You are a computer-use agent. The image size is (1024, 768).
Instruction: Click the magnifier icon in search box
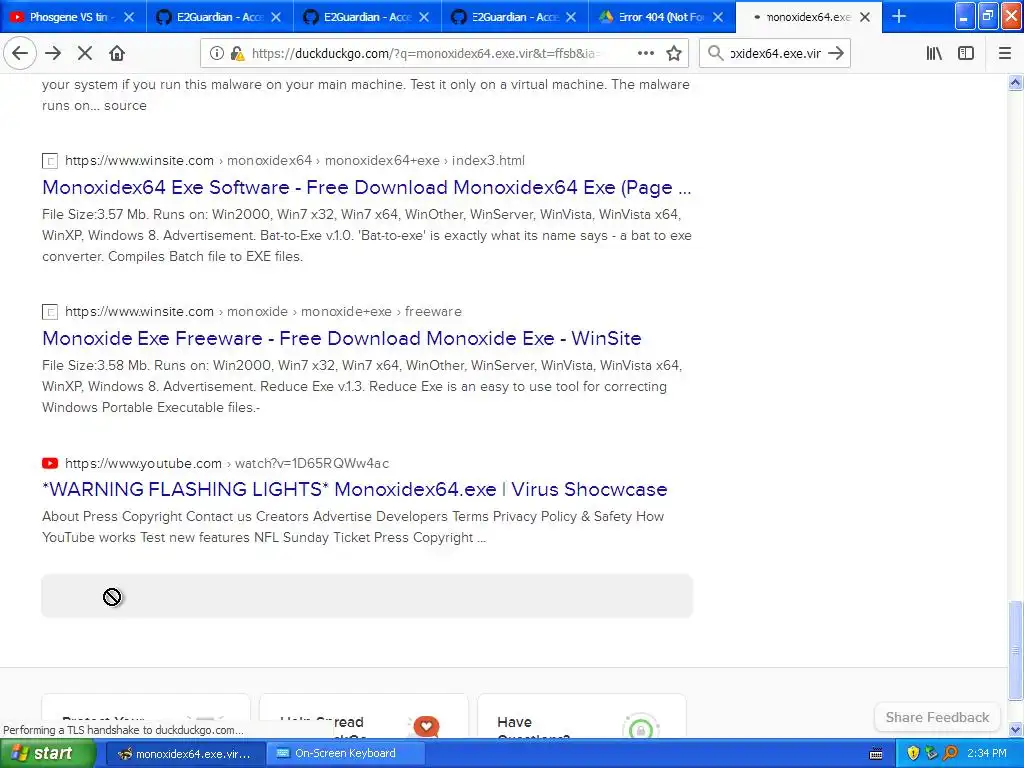click(716, 54)
